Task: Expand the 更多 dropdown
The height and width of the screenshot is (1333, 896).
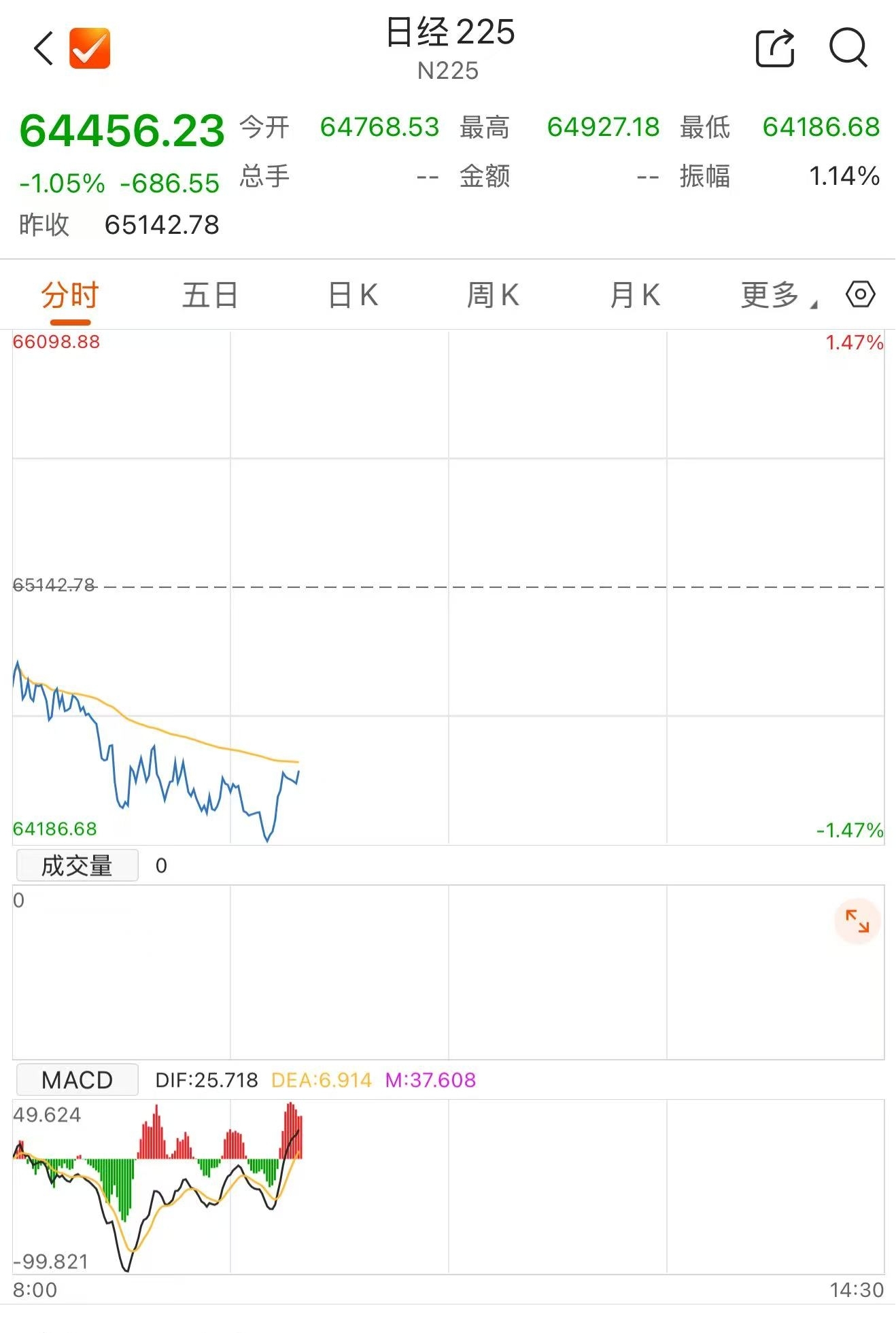Action: pyautogui.click(x=779, y=296)
